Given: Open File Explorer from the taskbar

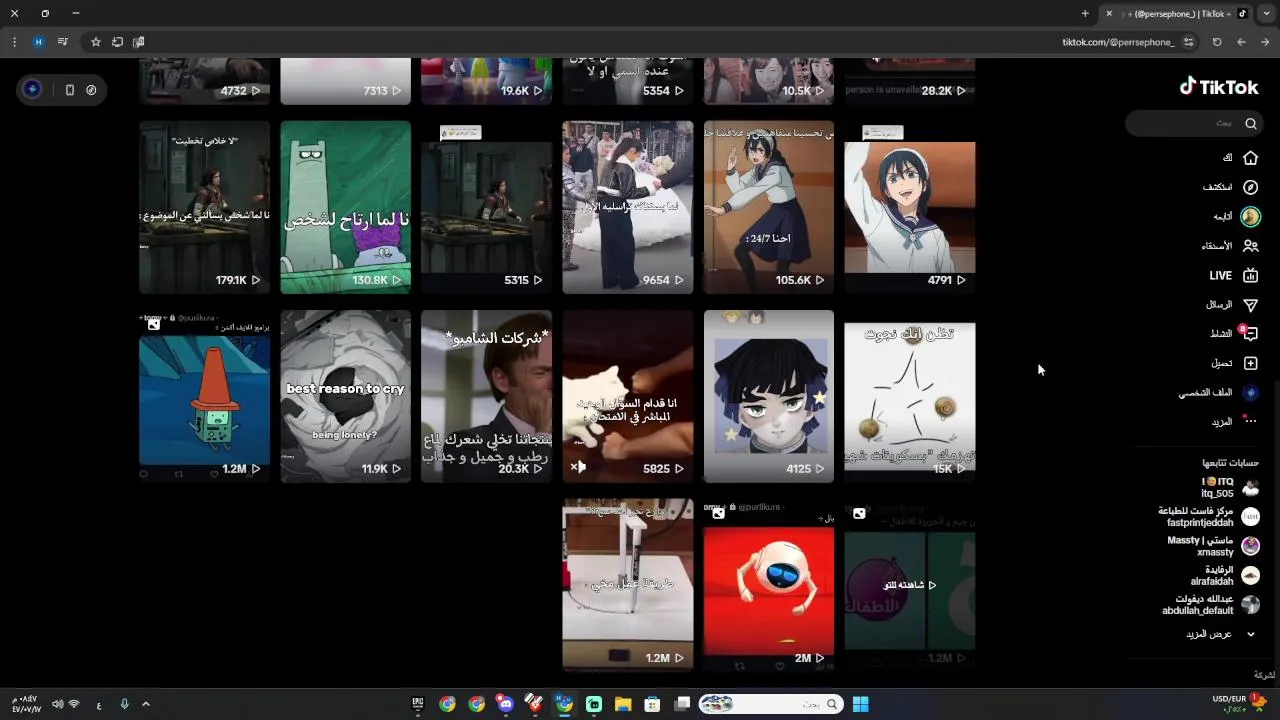Looking at the screenshot, I should [x=623, y=704].
